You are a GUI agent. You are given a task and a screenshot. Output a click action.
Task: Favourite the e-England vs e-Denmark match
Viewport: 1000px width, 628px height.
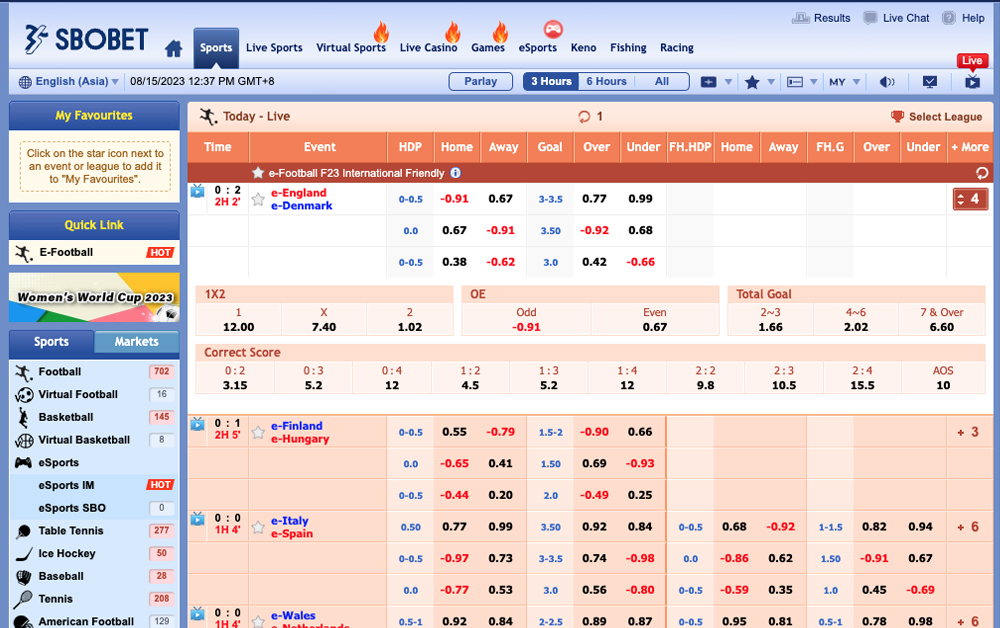(x=258, y=200)
